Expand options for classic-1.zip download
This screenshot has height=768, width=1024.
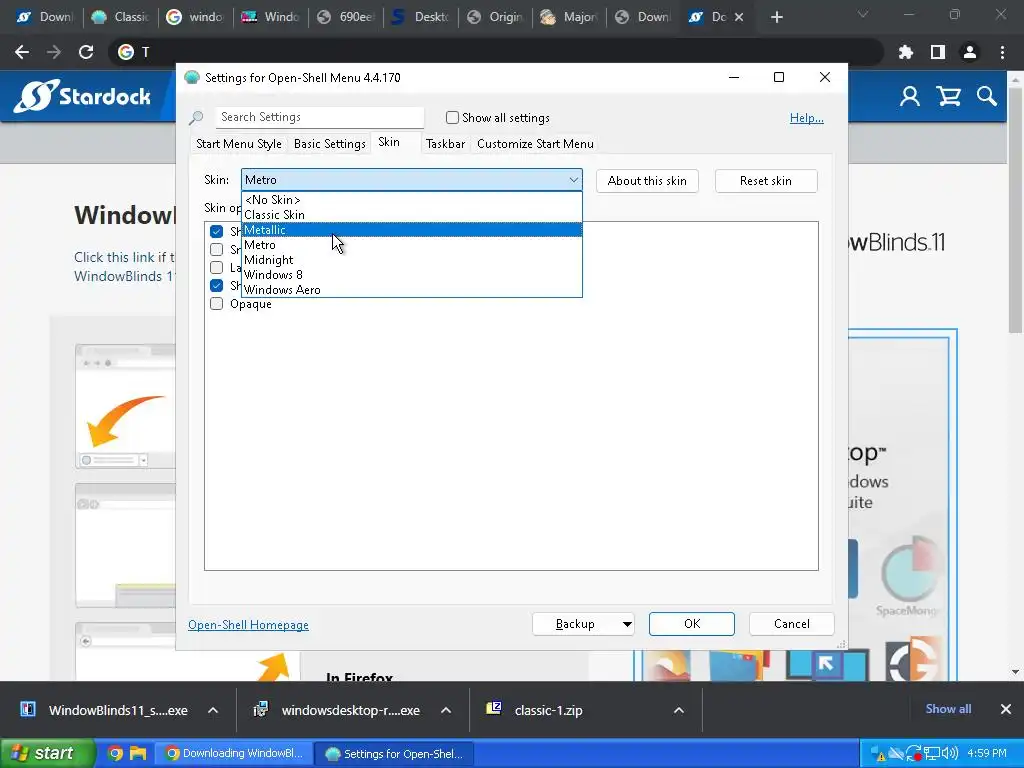click(679, 710)
